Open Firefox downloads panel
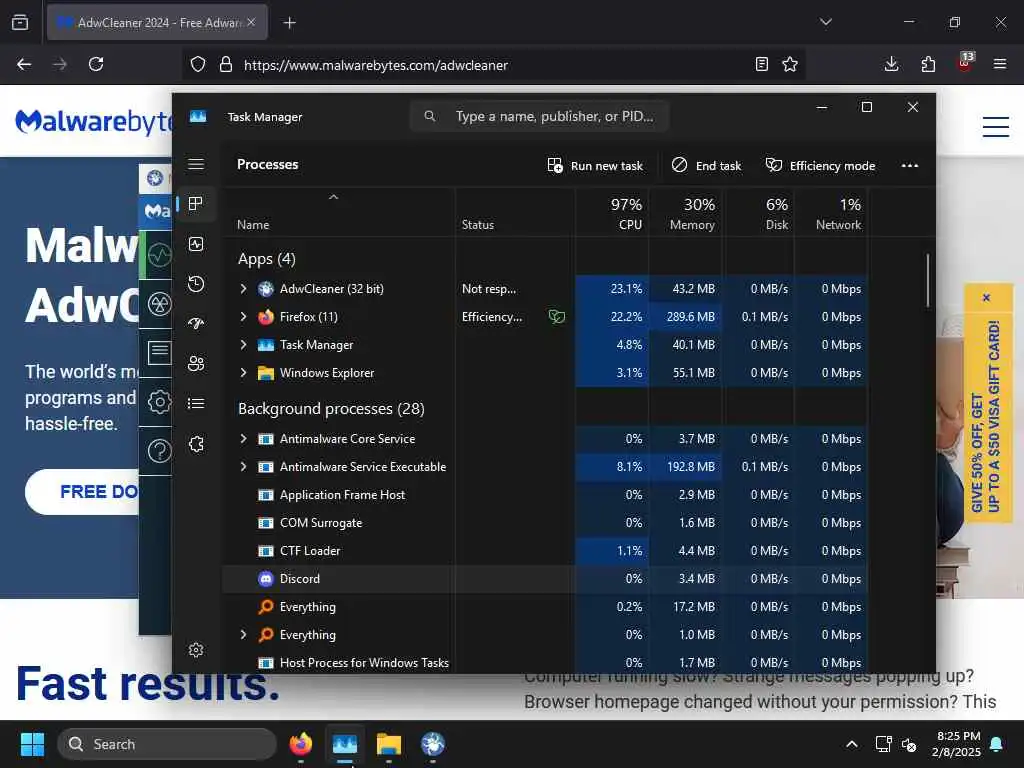Viewport: 1024px width, 768px height. [891, 64]
